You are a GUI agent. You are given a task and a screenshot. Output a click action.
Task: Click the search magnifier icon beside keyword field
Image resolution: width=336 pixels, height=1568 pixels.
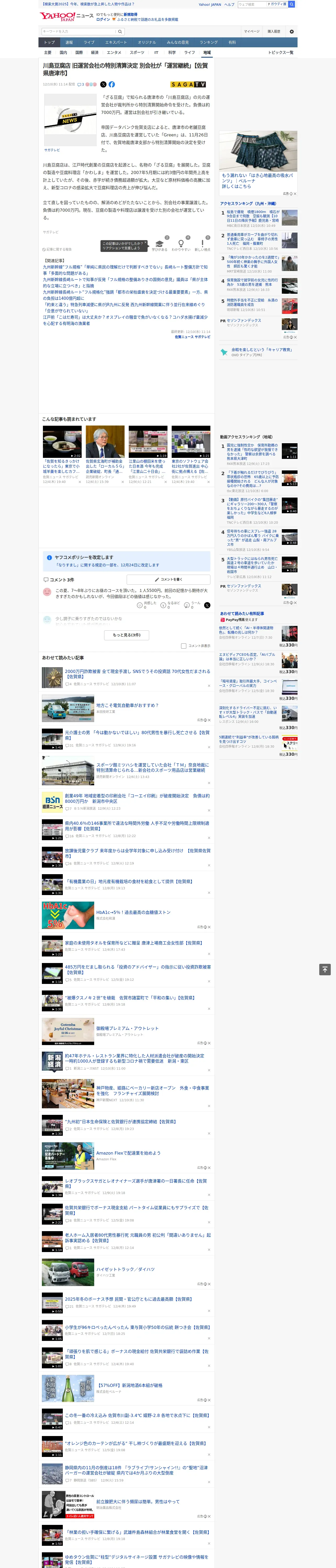pos(120,32)
